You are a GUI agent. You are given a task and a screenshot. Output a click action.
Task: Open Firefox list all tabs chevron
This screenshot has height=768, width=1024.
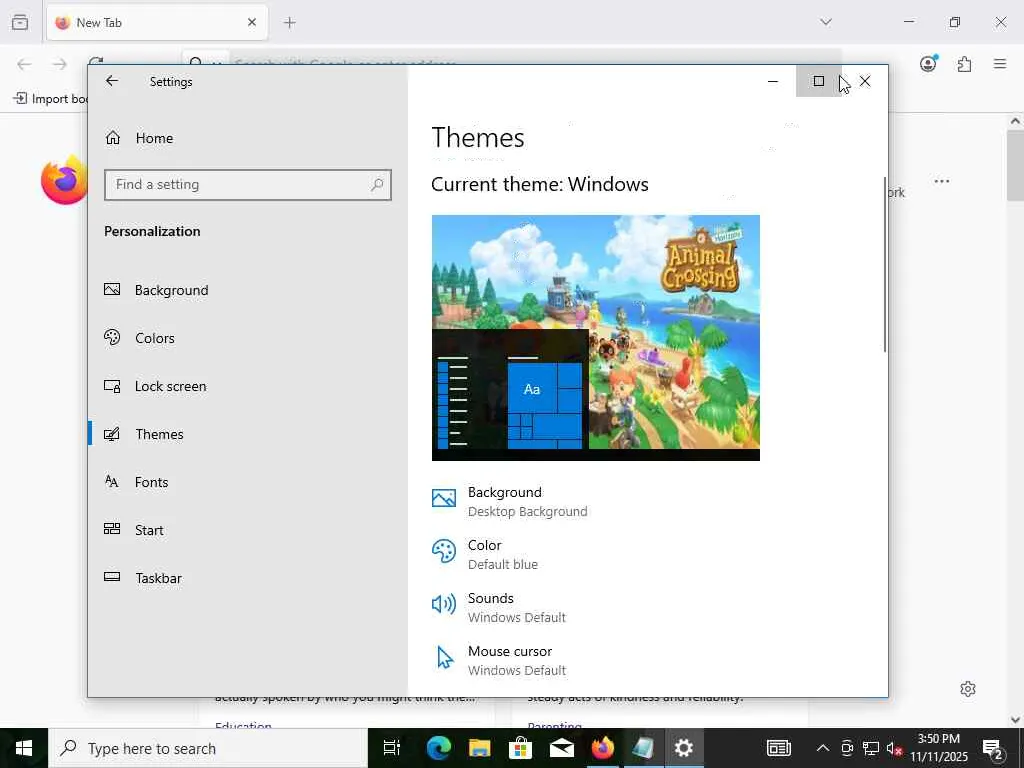click(x=826, y=22)
